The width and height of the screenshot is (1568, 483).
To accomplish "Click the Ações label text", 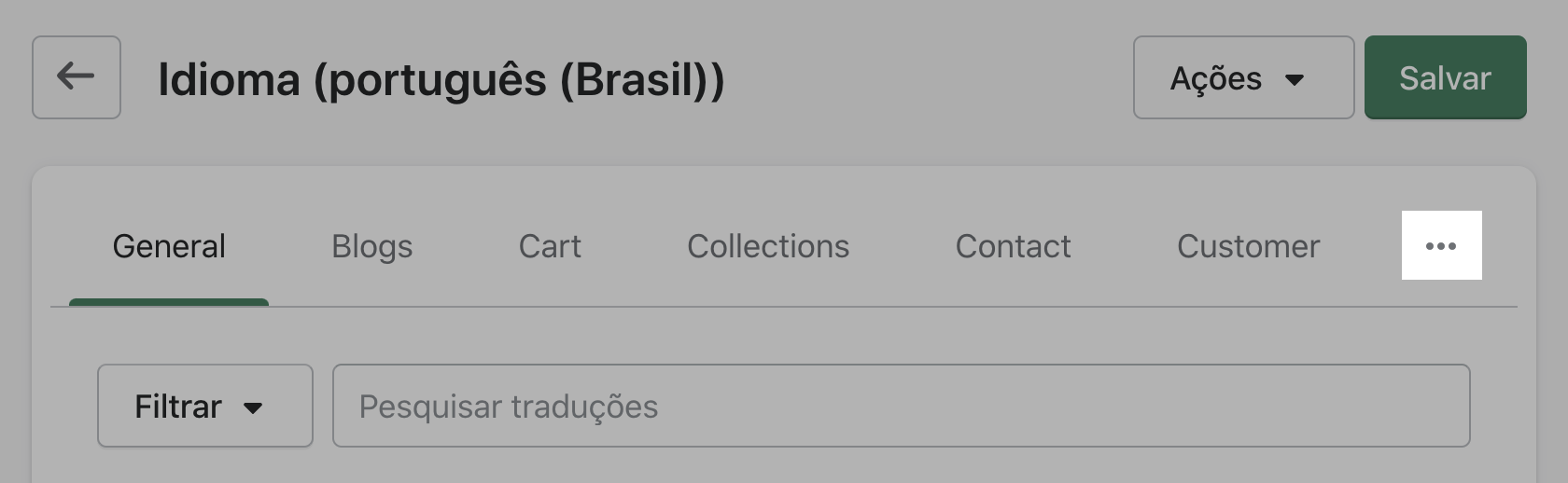I will coord(1215,79).
